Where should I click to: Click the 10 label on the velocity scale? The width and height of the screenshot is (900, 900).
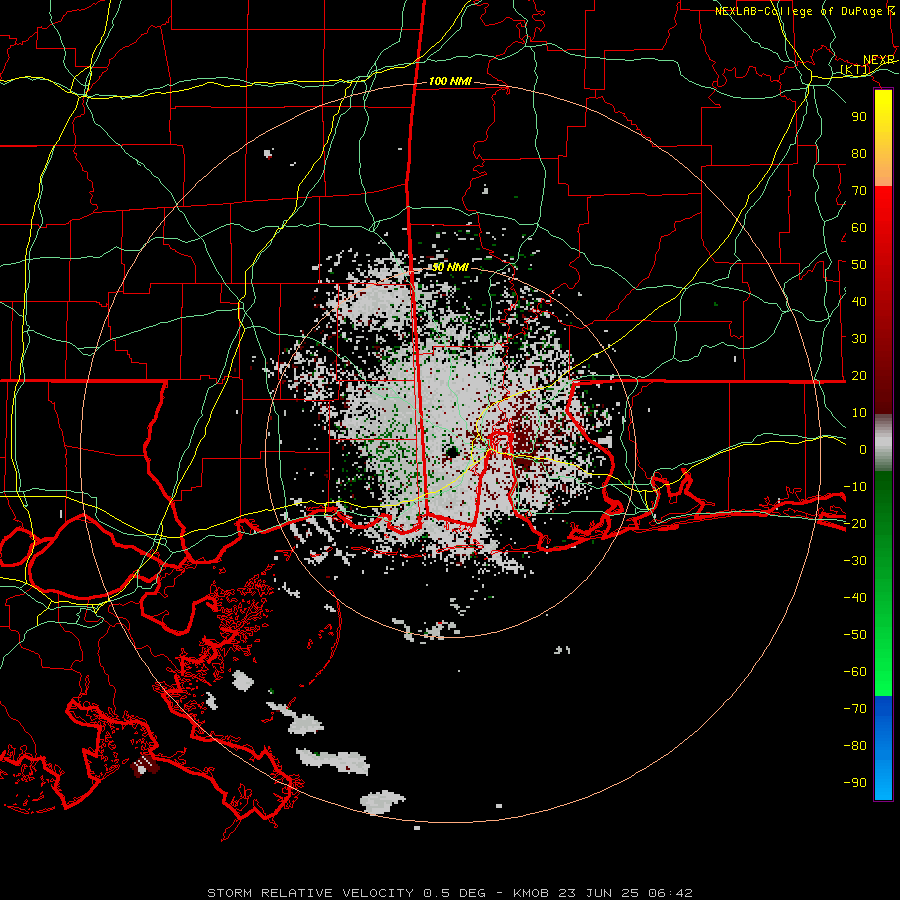pyautogui.click(x=859, y=413)
